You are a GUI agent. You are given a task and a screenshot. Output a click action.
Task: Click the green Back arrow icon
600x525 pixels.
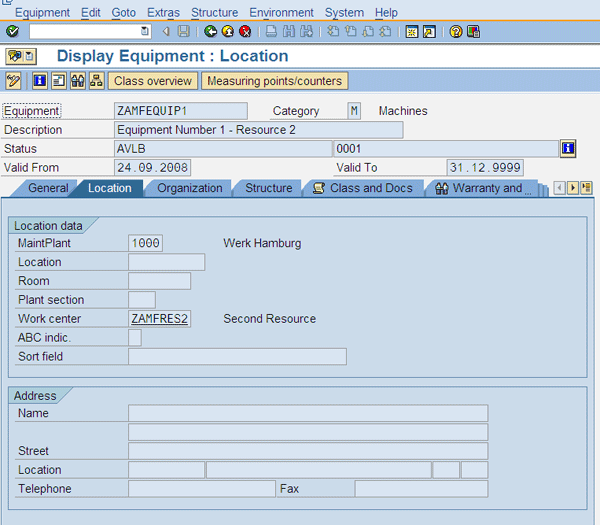211,32
